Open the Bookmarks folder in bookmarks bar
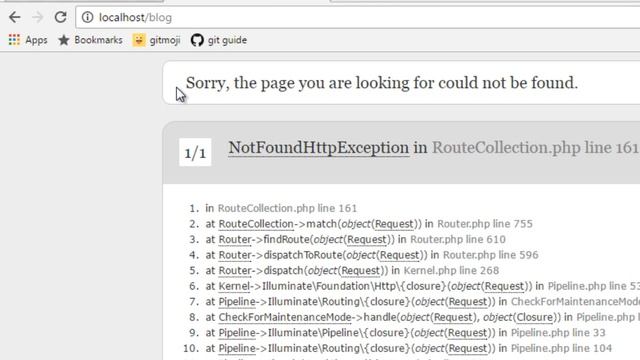The width and height of the screenshot is (640, 360). [x=90, y=40]
